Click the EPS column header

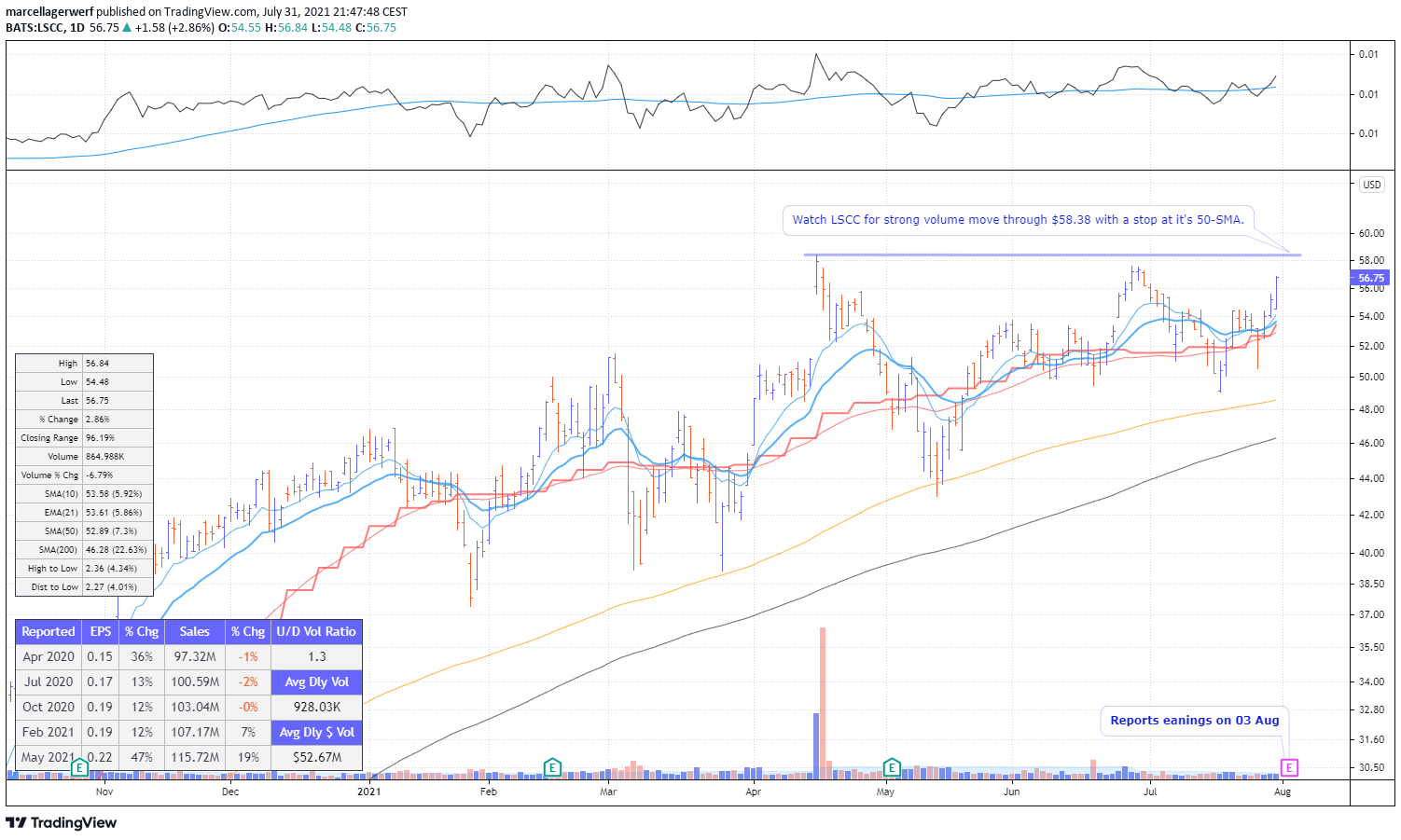click(x=101, y=631)
